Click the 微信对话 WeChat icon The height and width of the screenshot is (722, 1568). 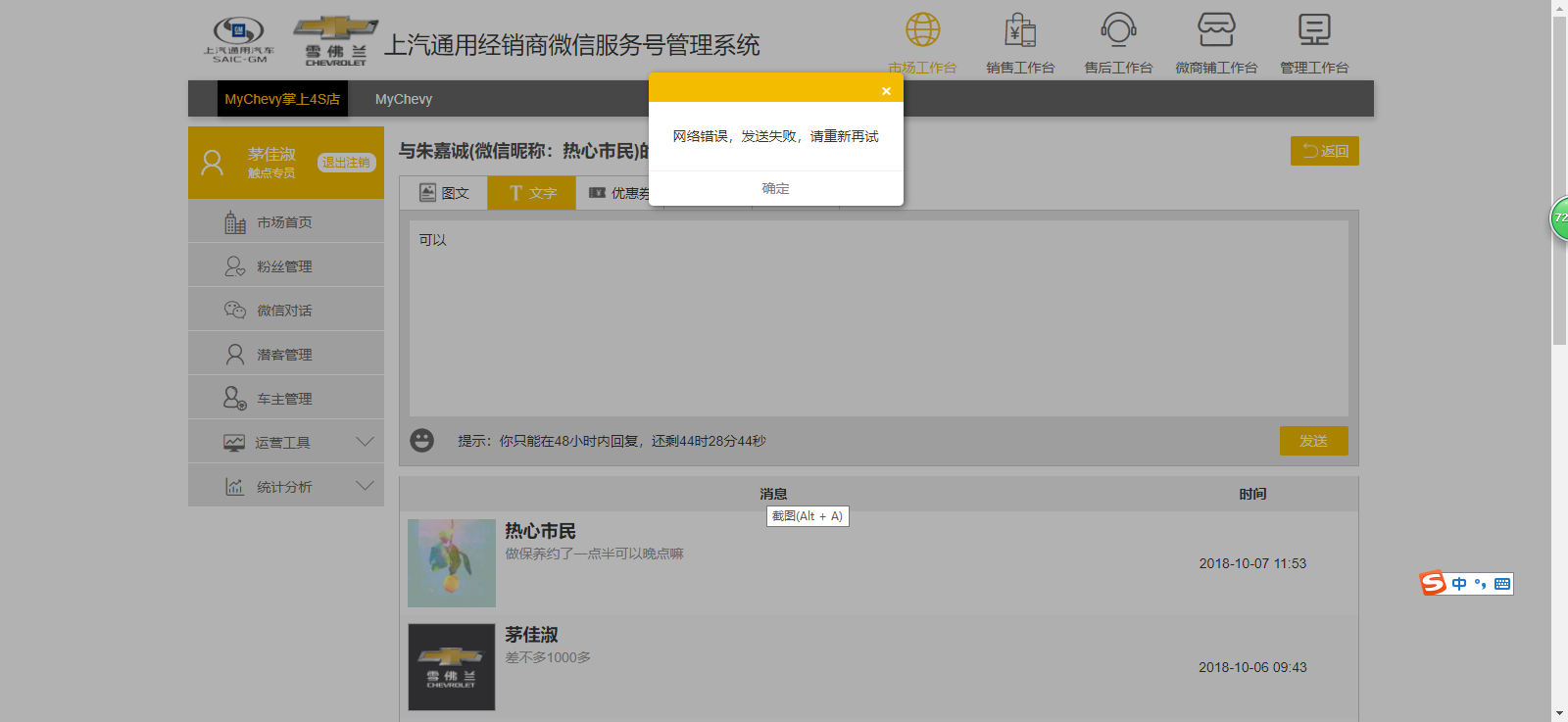point(235,310)
